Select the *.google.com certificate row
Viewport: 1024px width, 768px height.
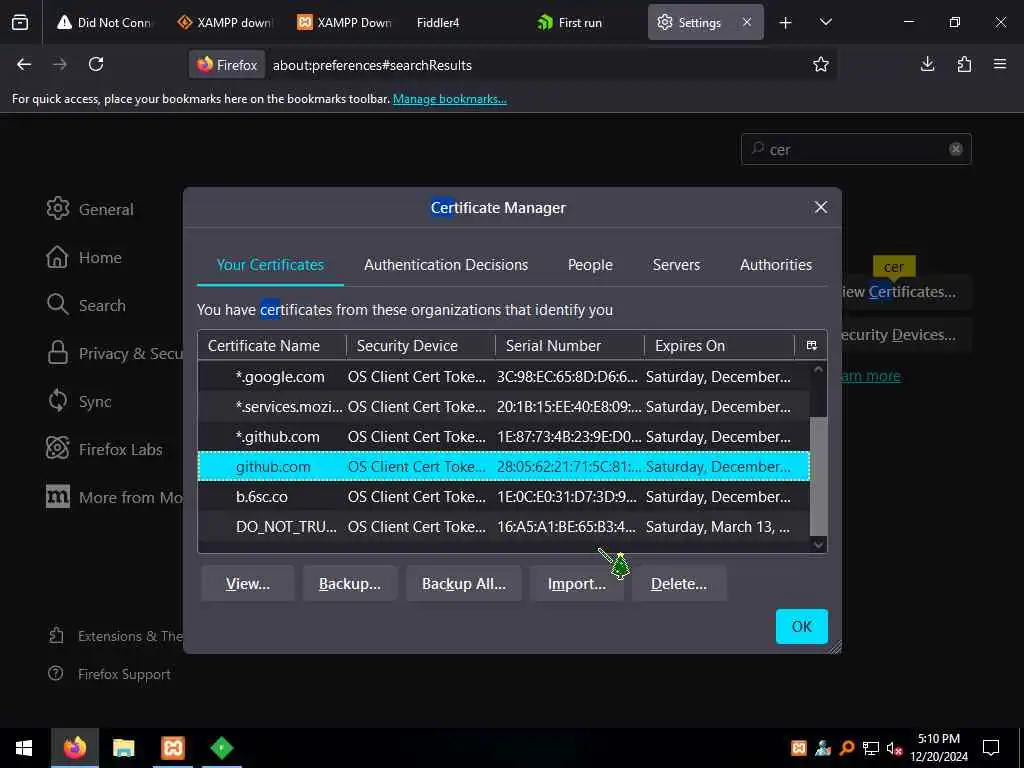pos(504,377)
